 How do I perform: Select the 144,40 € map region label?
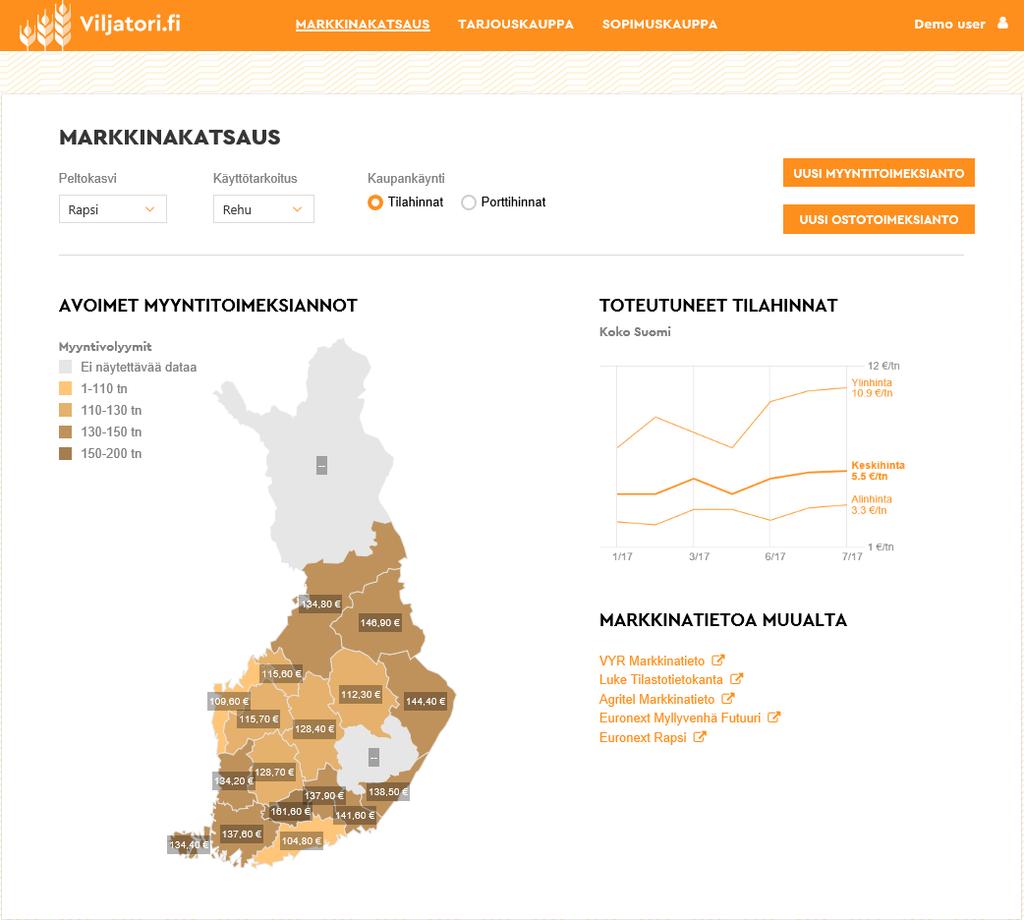[x=426, y=701]
